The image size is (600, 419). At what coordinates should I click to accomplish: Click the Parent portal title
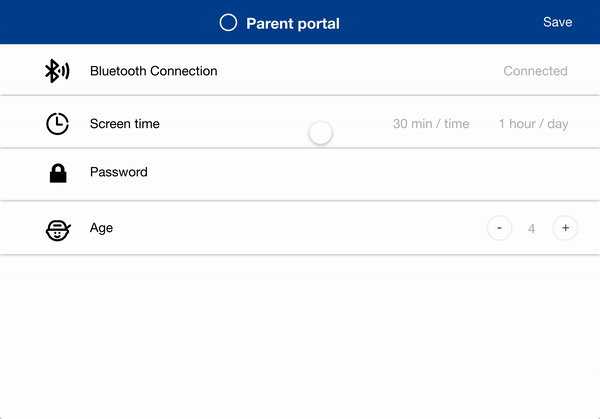coord(293,23)
